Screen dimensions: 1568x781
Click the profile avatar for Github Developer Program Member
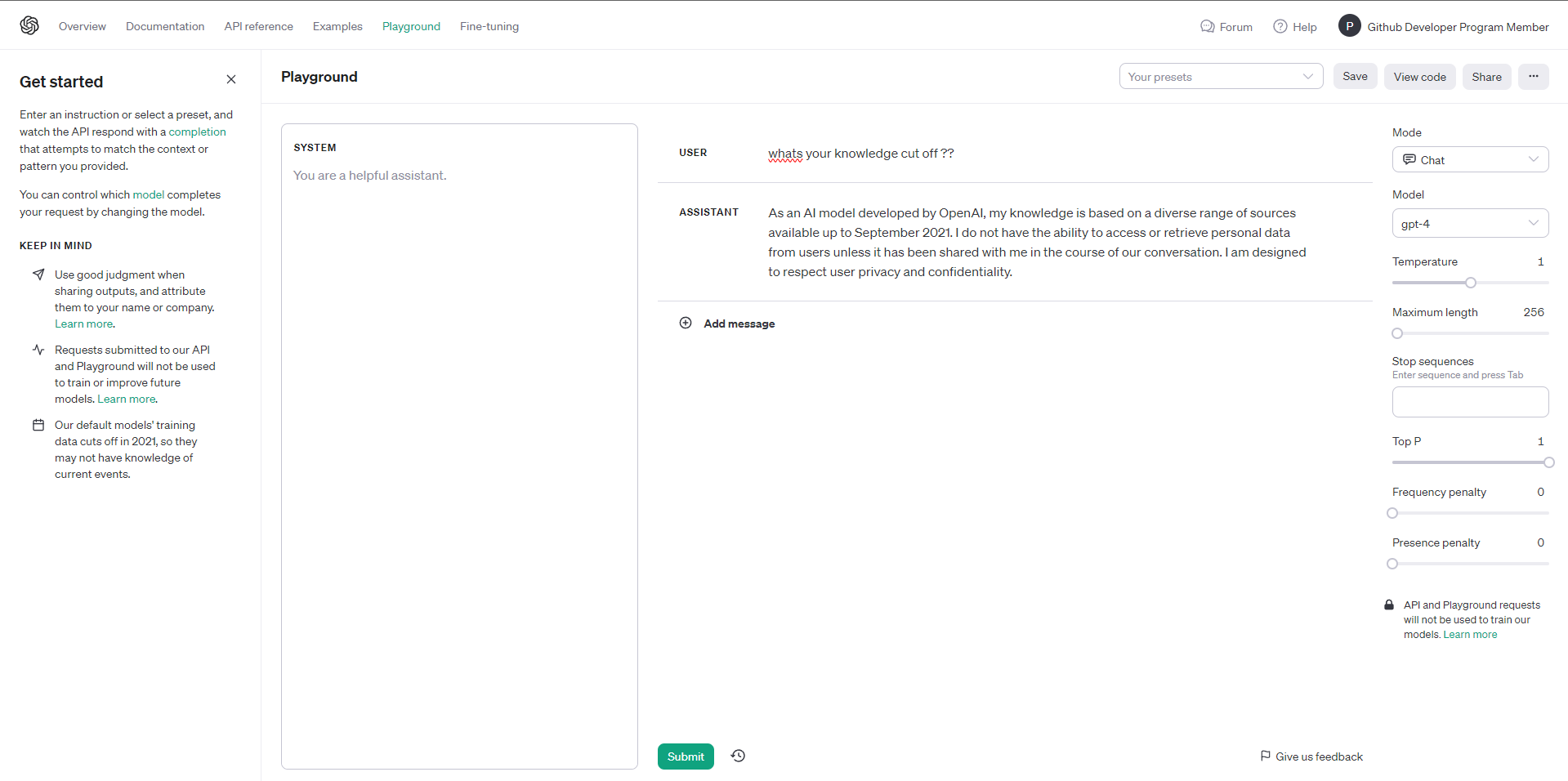tap(1348, 25)
